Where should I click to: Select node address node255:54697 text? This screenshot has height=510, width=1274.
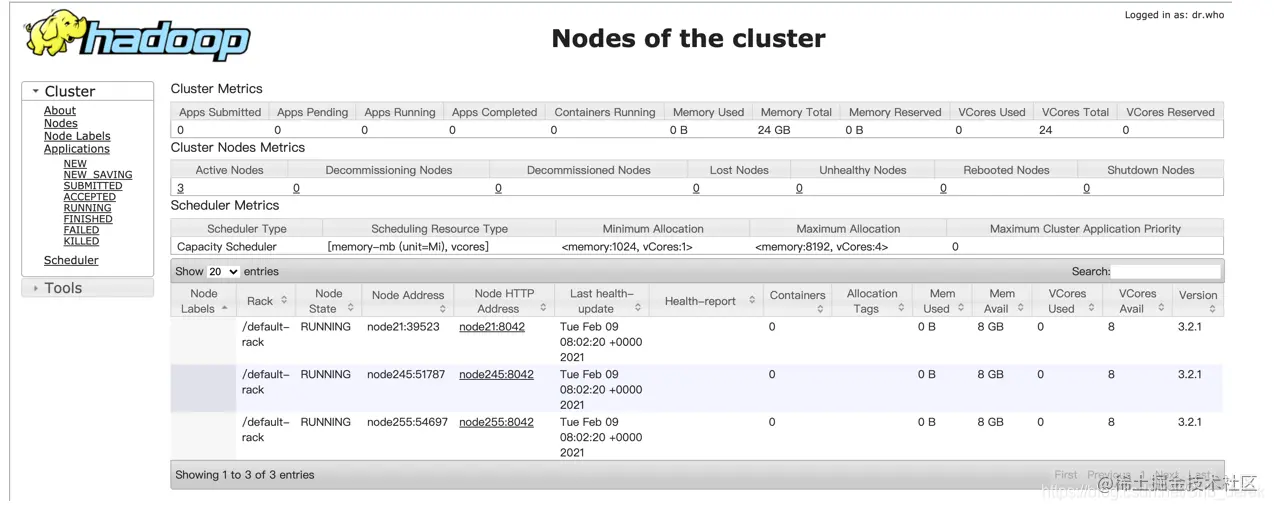[407, 423]
